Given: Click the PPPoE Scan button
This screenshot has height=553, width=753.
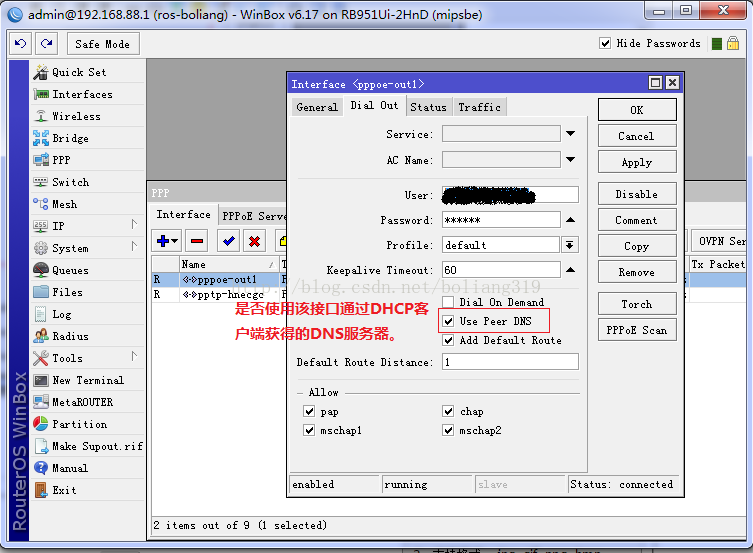Looking at the screenshot, I should (x=637, y=330).
